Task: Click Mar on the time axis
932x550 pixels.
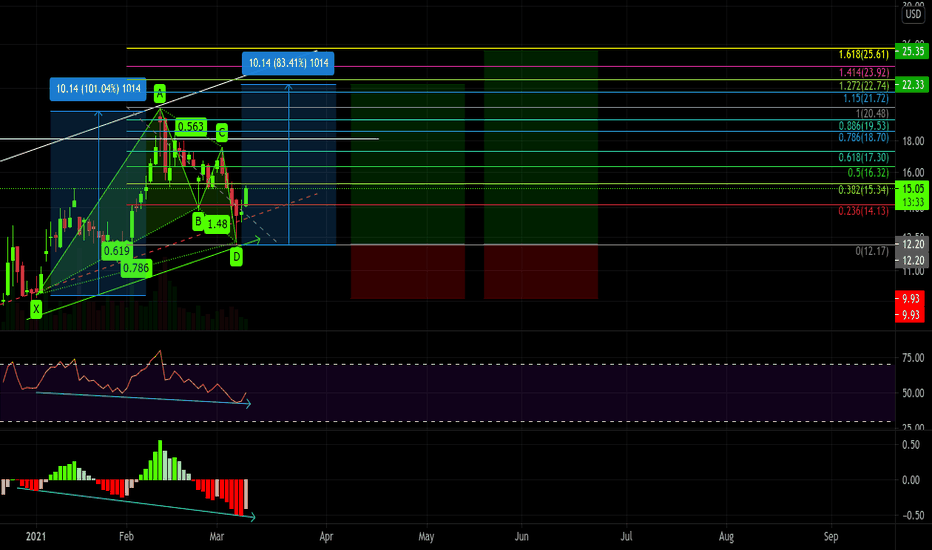Action: 217,536
